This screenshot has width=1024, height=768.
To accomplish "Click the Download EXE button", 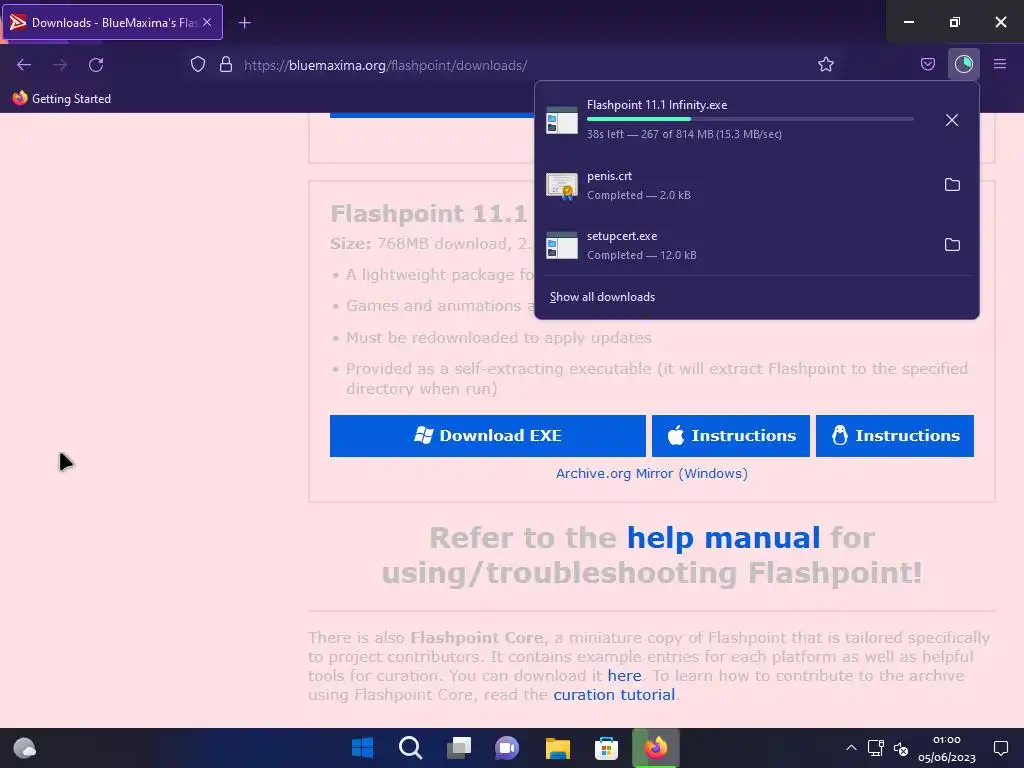I will pyautogui.click(x=487, y=436).
